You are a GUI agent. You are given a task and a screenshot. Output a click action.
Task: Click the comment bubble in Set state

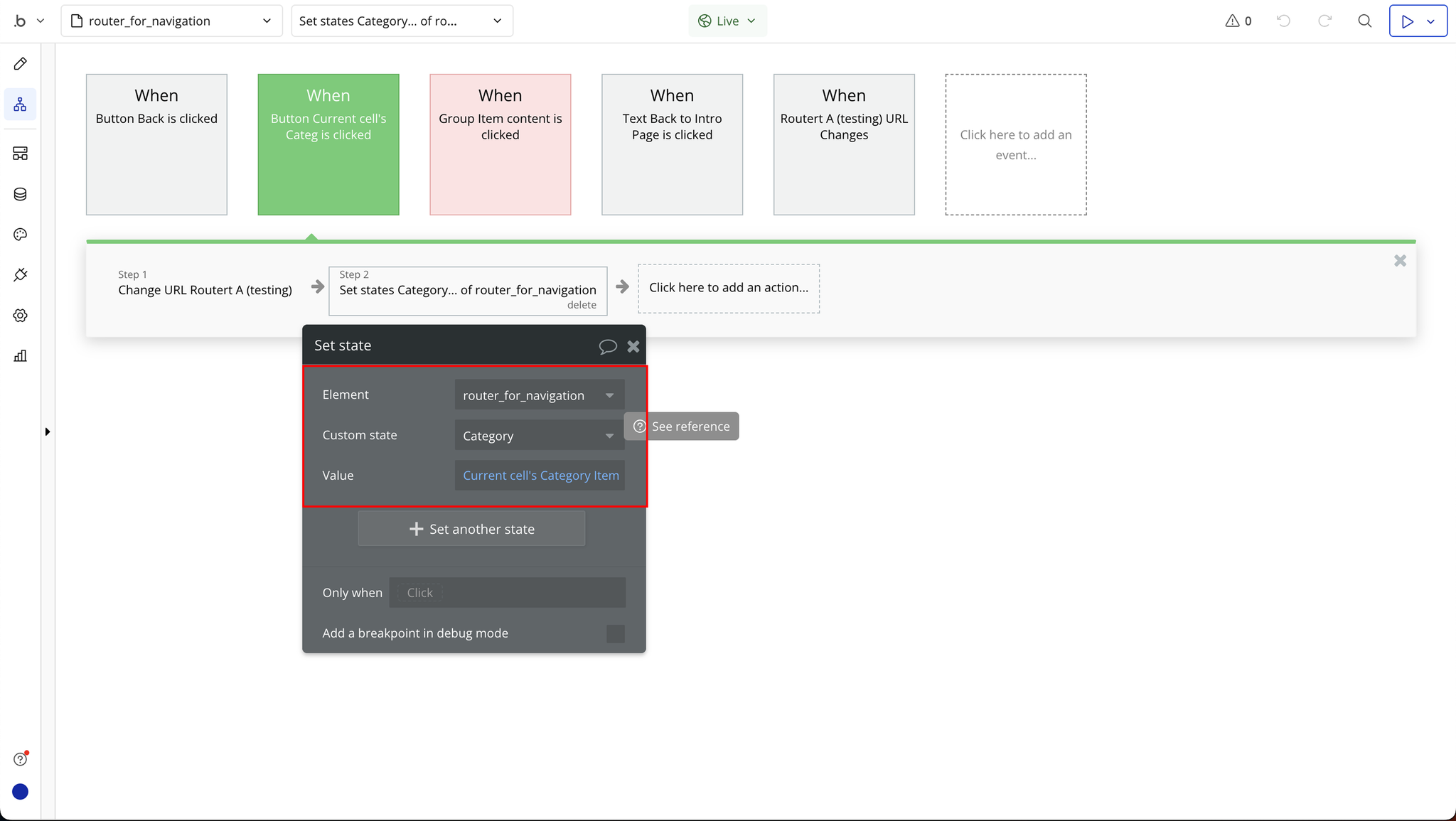[607, 346]
